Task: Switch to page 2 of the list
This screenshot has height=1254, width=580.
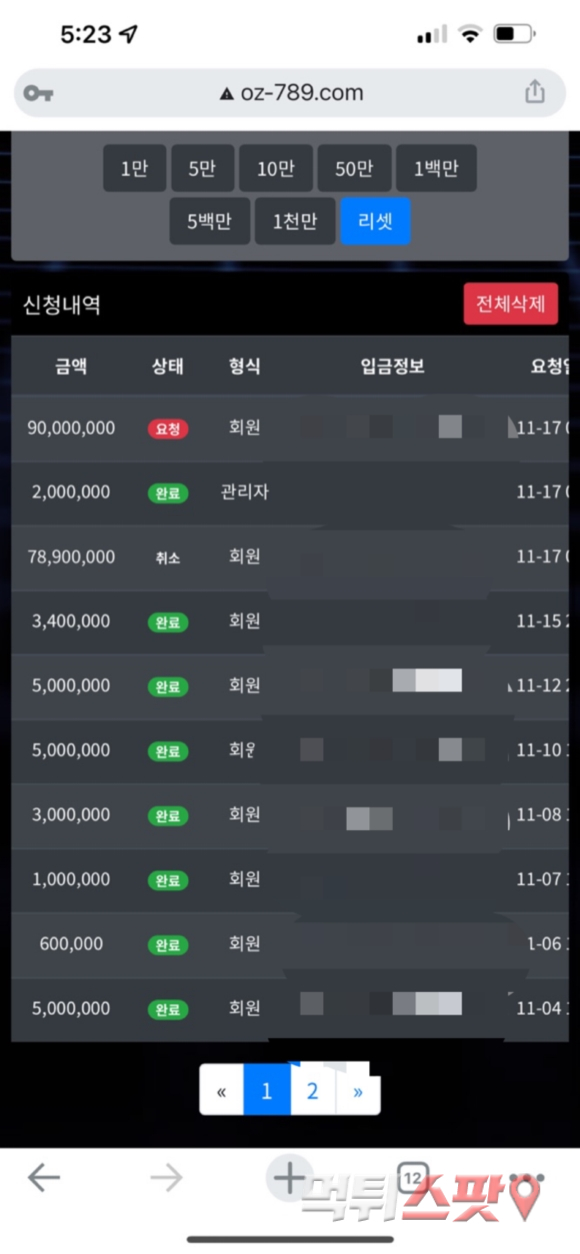Action: click(312, 1091)
